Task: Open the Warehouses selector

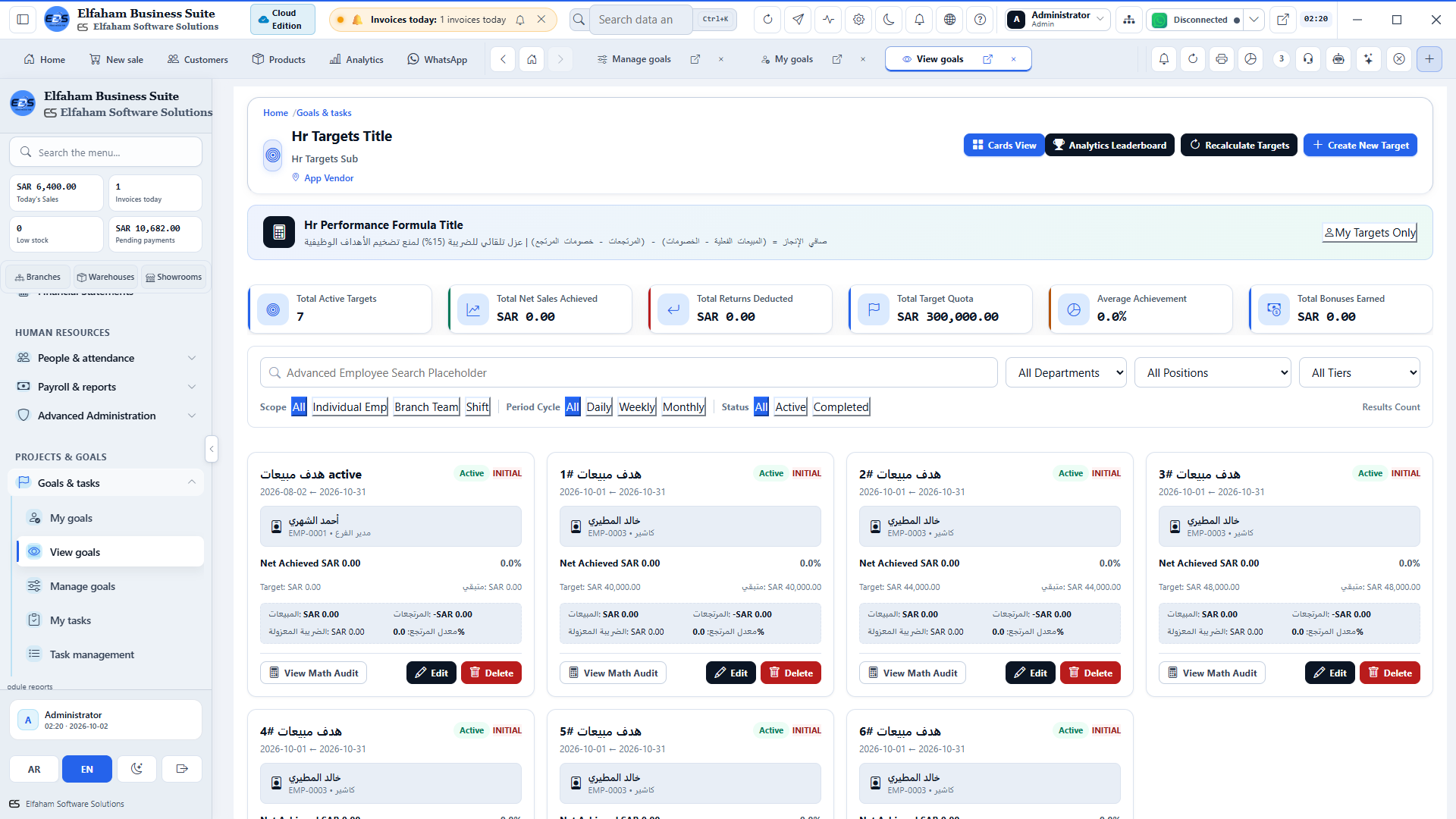Action: point(105,277)
